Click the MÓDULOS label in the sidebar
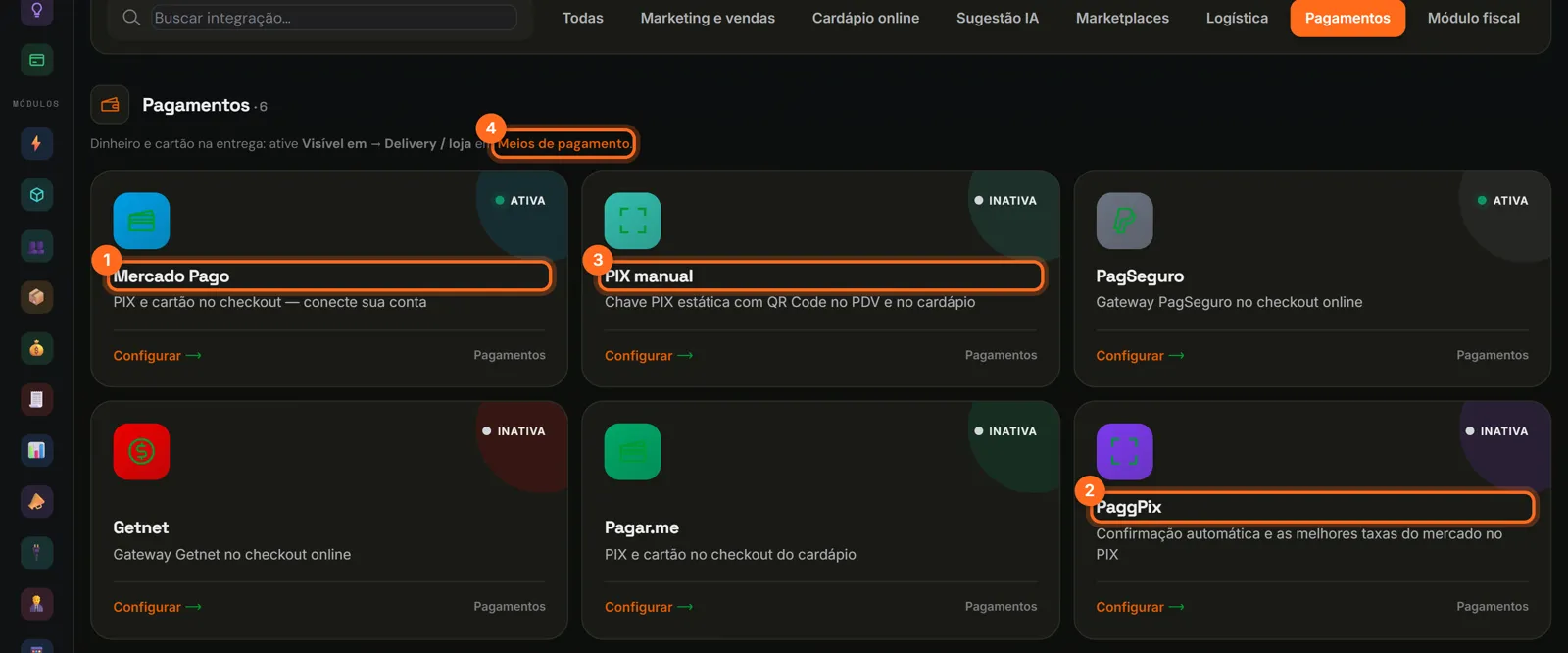Image resolution: width=1568 pixels, height=653 pixels. click(x=36, y=103)
